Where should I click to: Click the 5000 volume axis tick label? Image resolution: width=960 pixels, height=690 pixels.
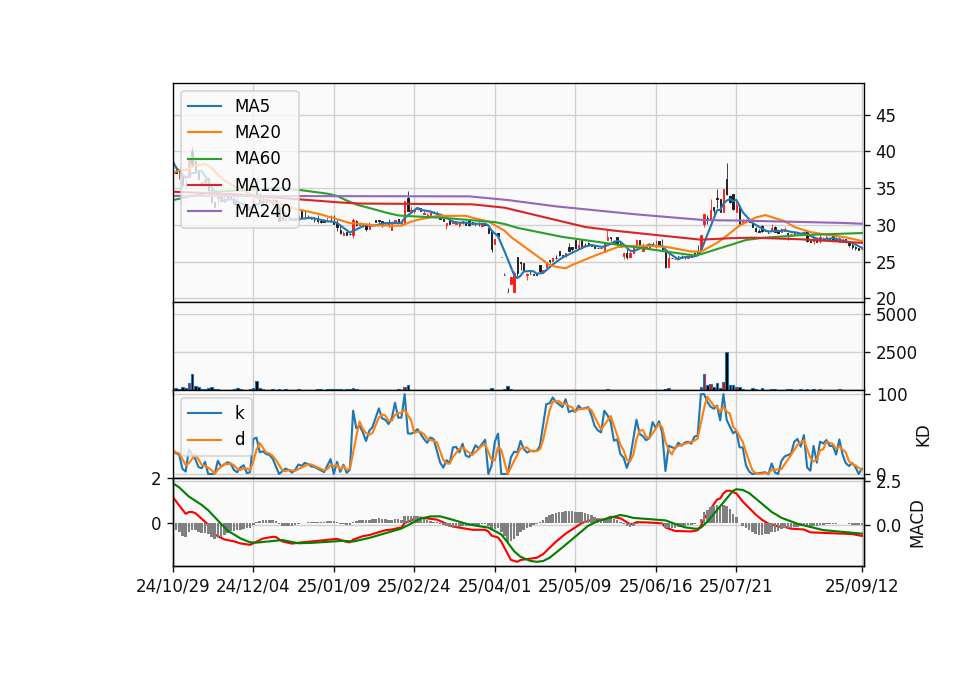[x=896, y=315]
